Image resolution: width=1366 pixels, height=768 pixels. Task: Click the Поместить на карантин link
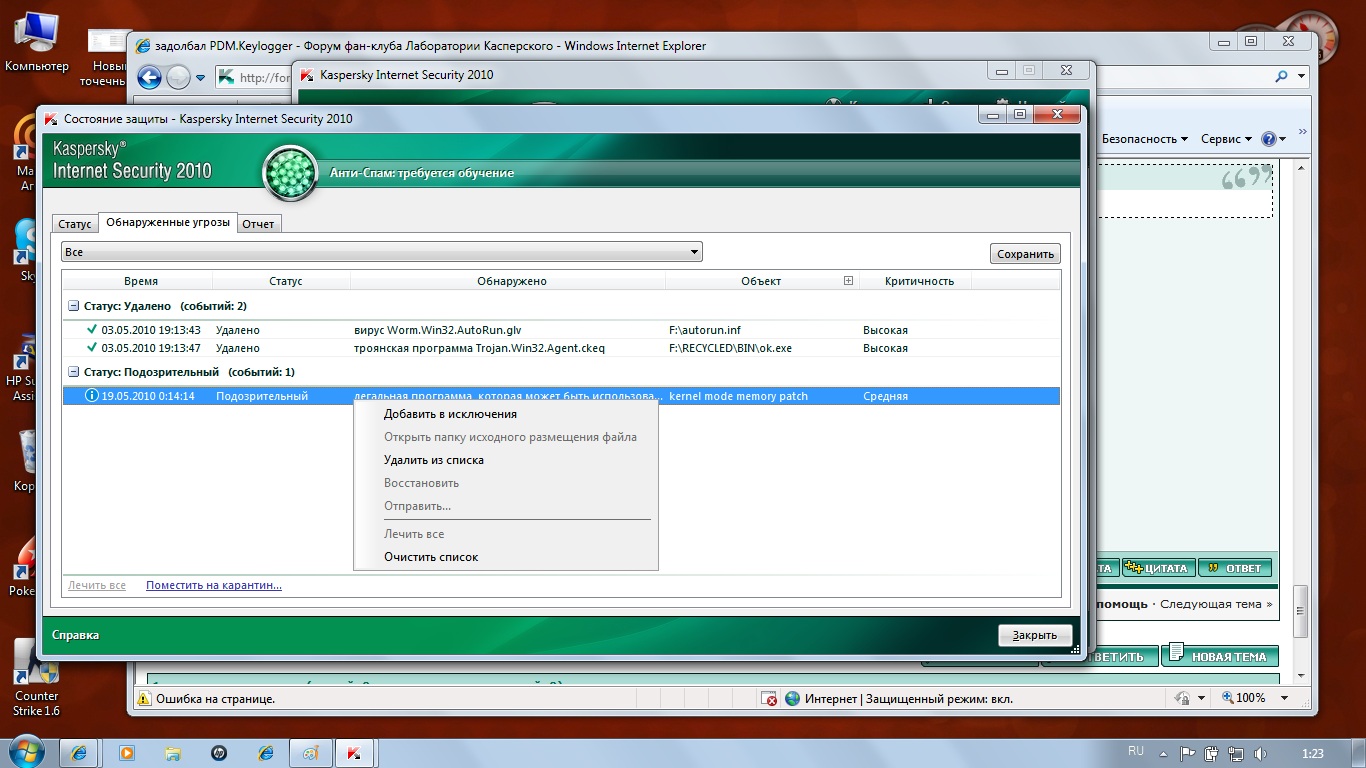pos(214,585)
